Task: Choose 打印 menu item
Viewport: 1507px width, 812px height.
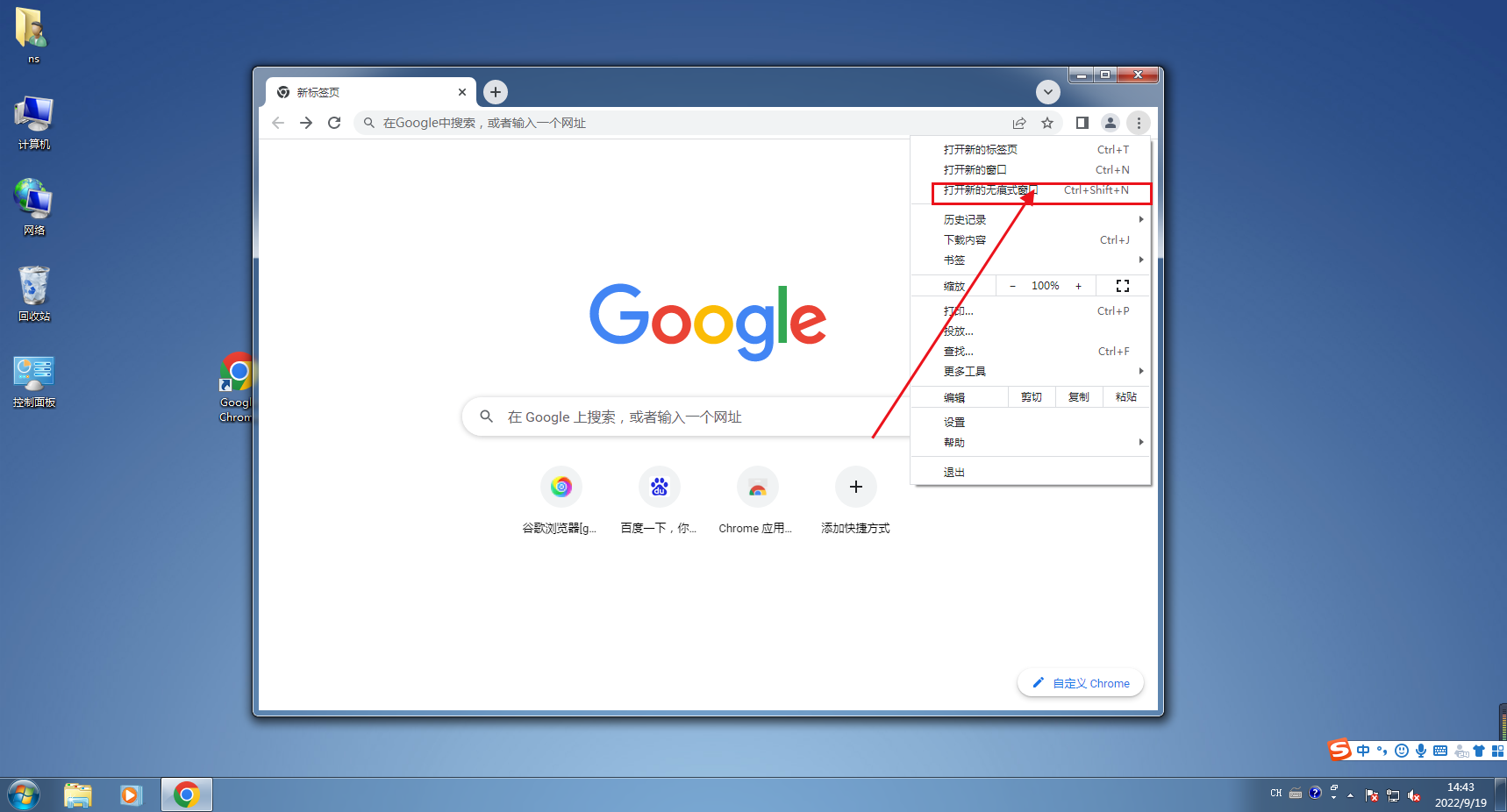Action: [1031, 311]
